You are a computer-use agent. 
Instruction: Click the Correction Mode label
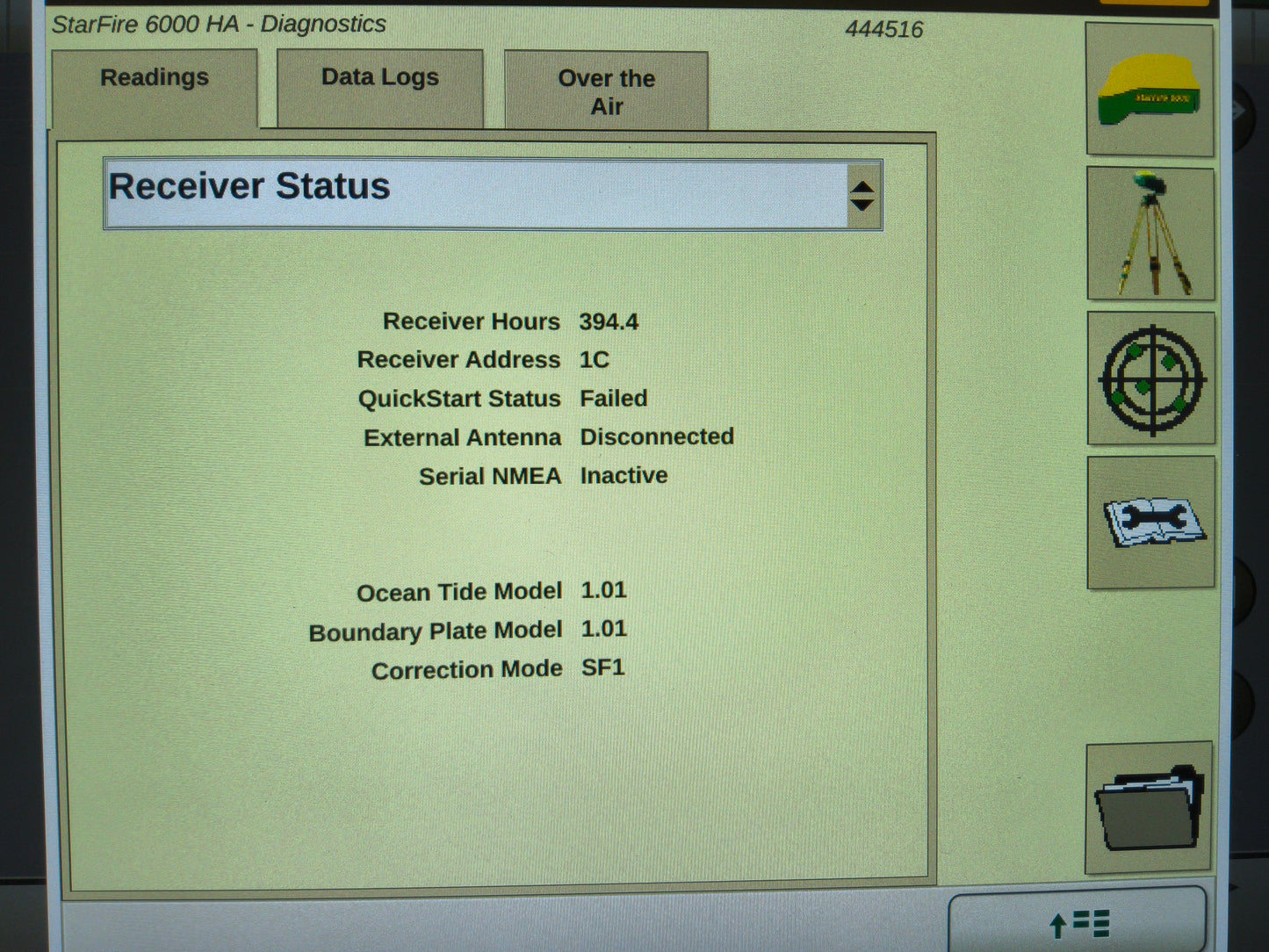coord(467,670)
